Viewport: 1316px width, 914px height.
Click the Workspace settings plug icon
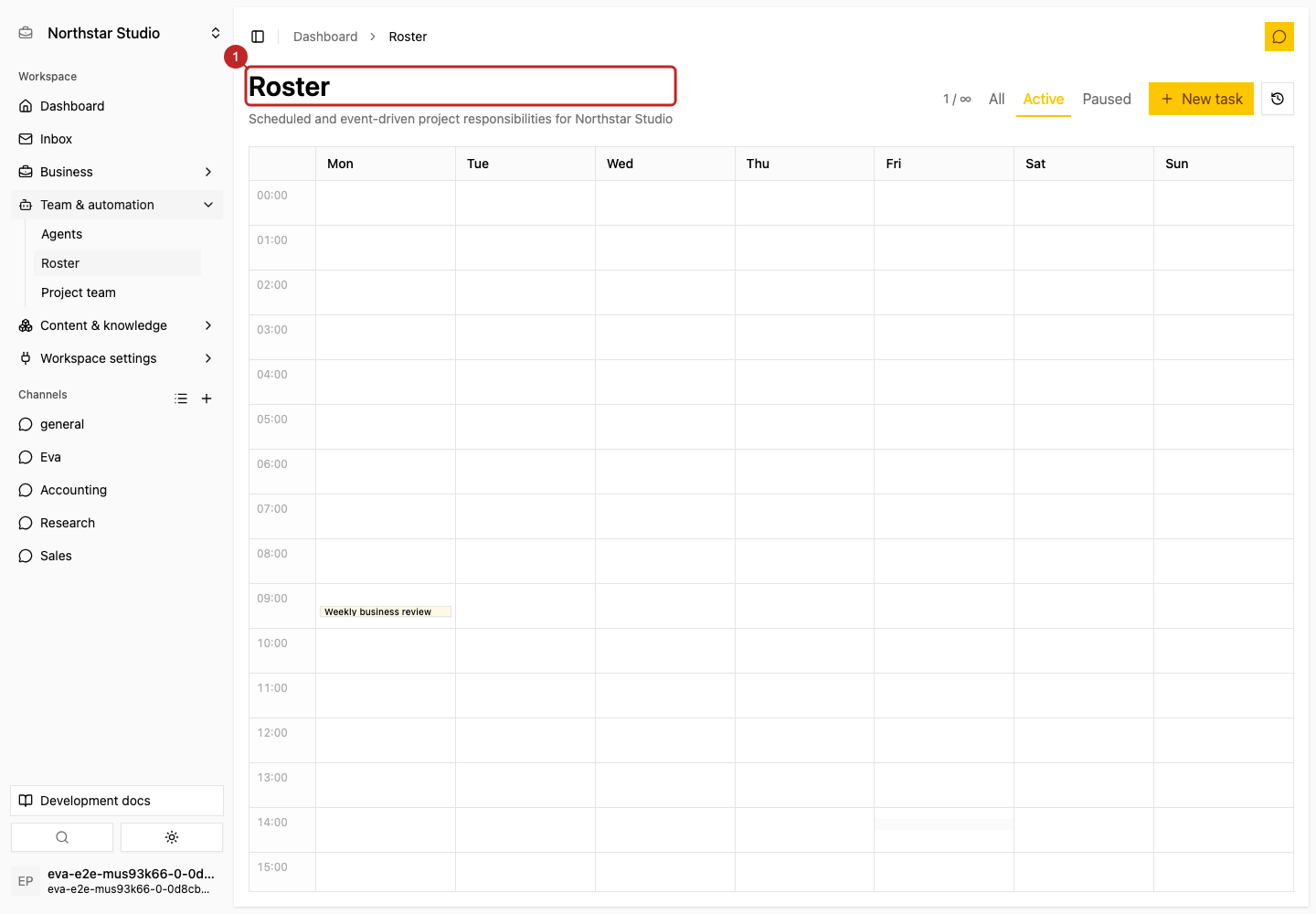26,358
